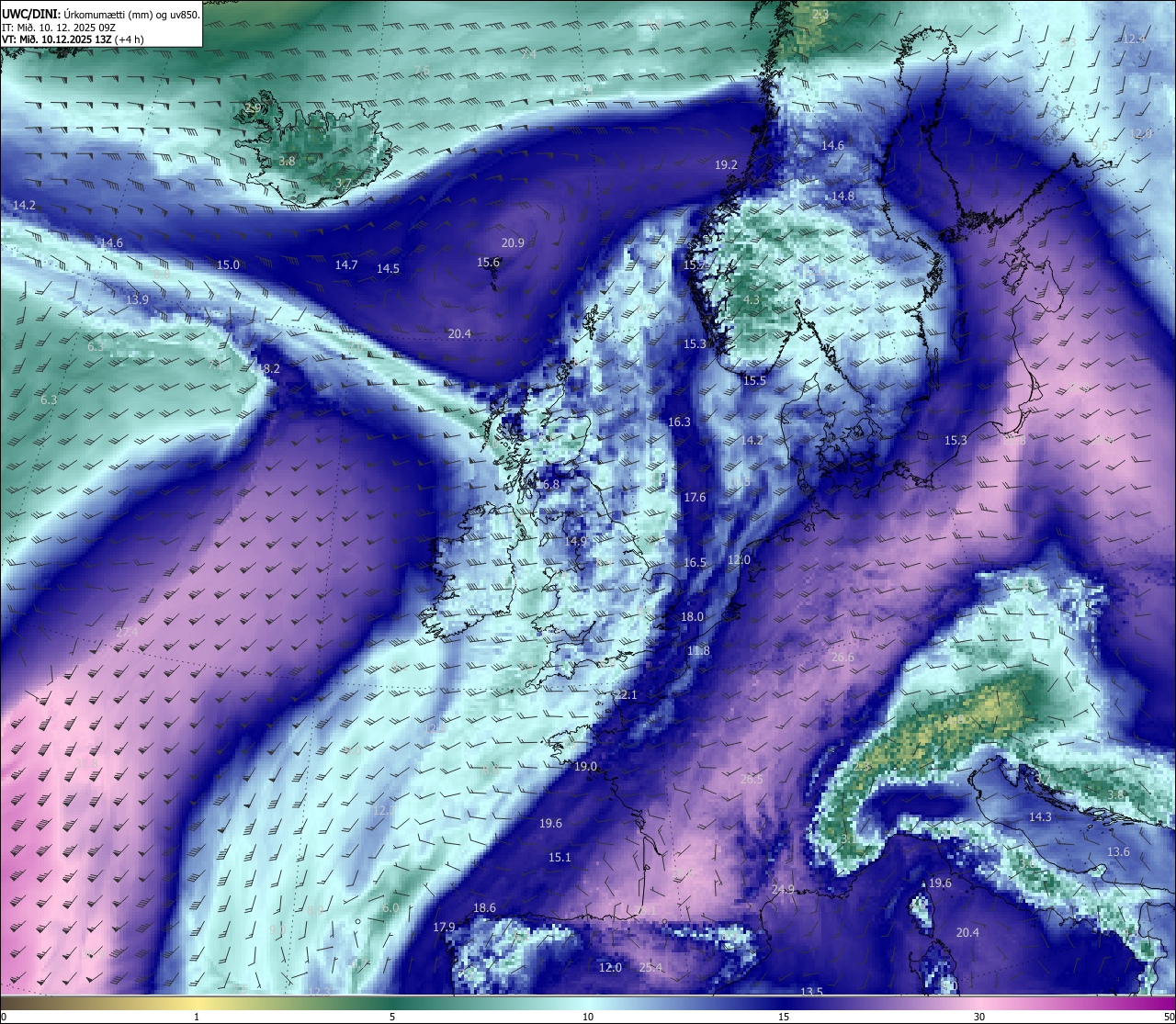Click the 17.6 value label on the map
Screen dimensions: 1176x1024
point(695,498)
